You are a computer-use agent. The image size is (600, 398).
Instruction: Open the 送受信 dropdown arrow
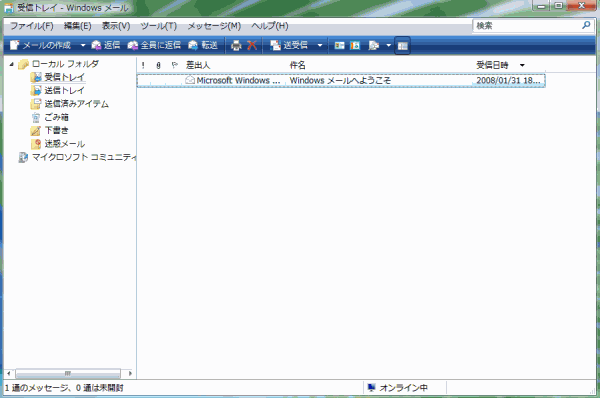(x=320, y=45)
